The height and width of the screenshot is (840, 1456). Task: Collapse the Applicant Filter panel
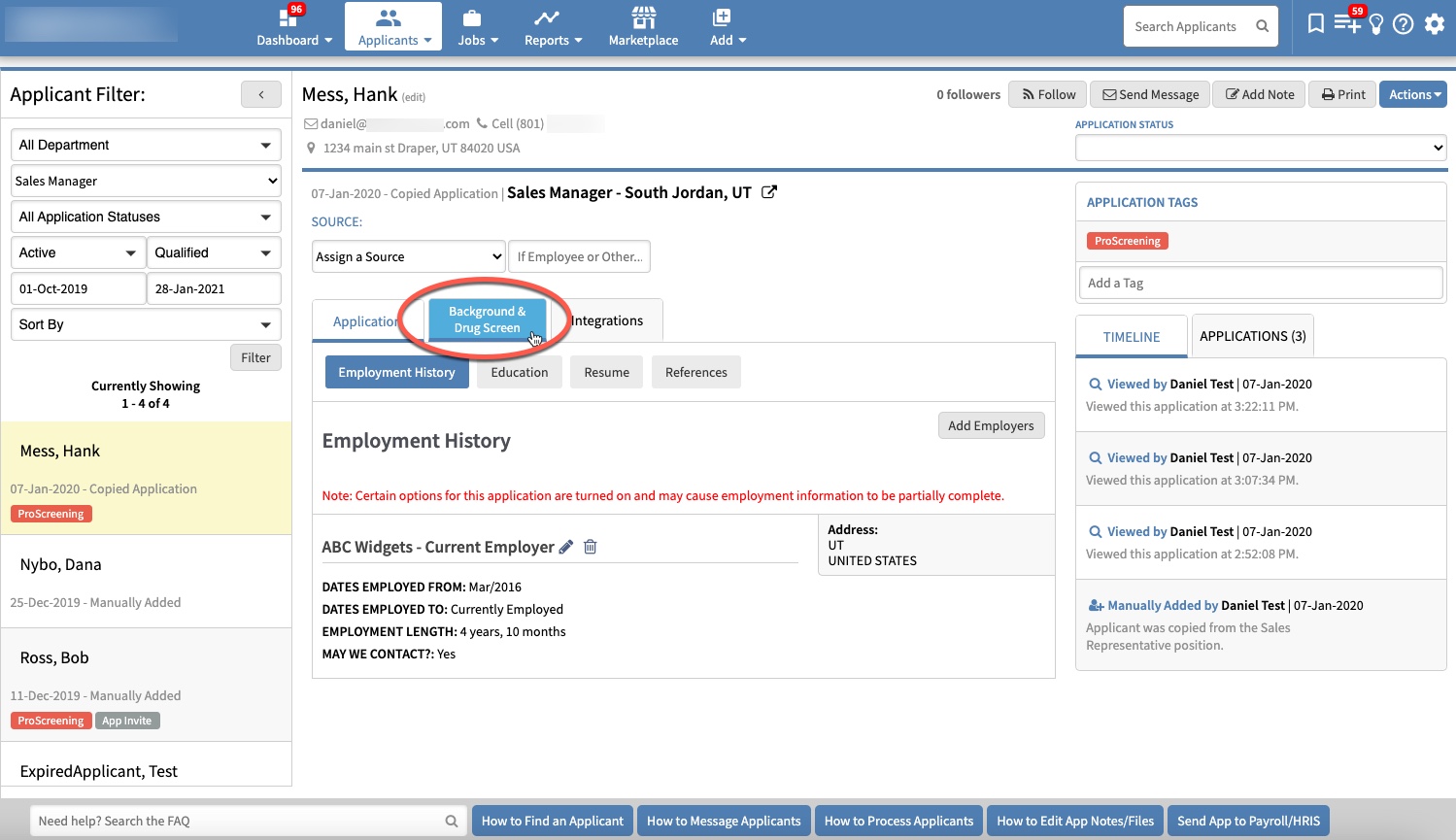coord(261,94)
